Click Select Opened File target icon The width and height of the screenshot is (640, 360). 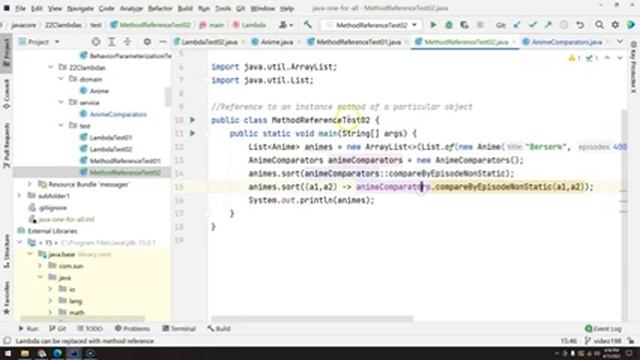click(96, 42)
